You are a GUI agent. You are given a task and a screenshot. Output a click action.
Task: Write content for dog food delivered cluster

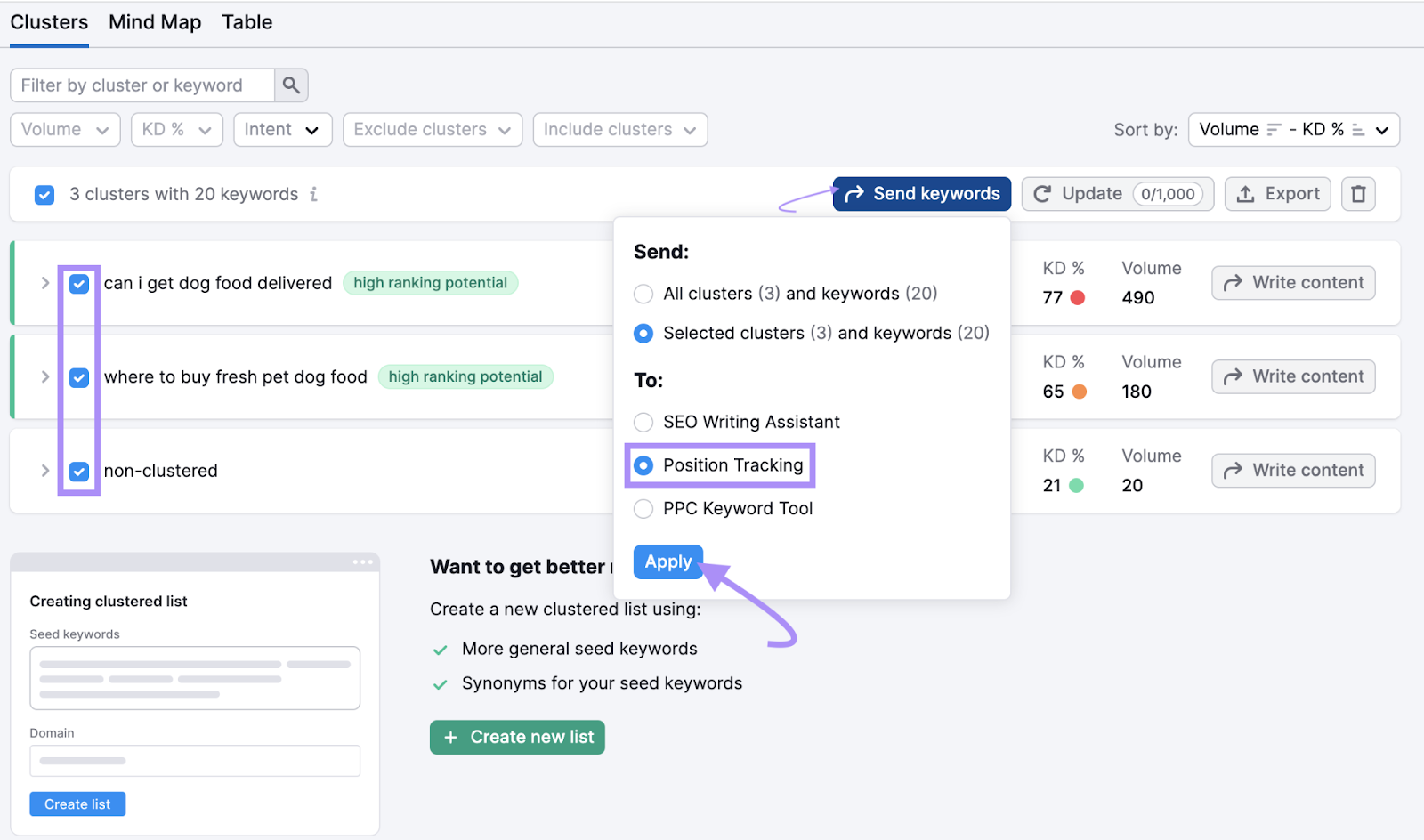[1293, 283]
